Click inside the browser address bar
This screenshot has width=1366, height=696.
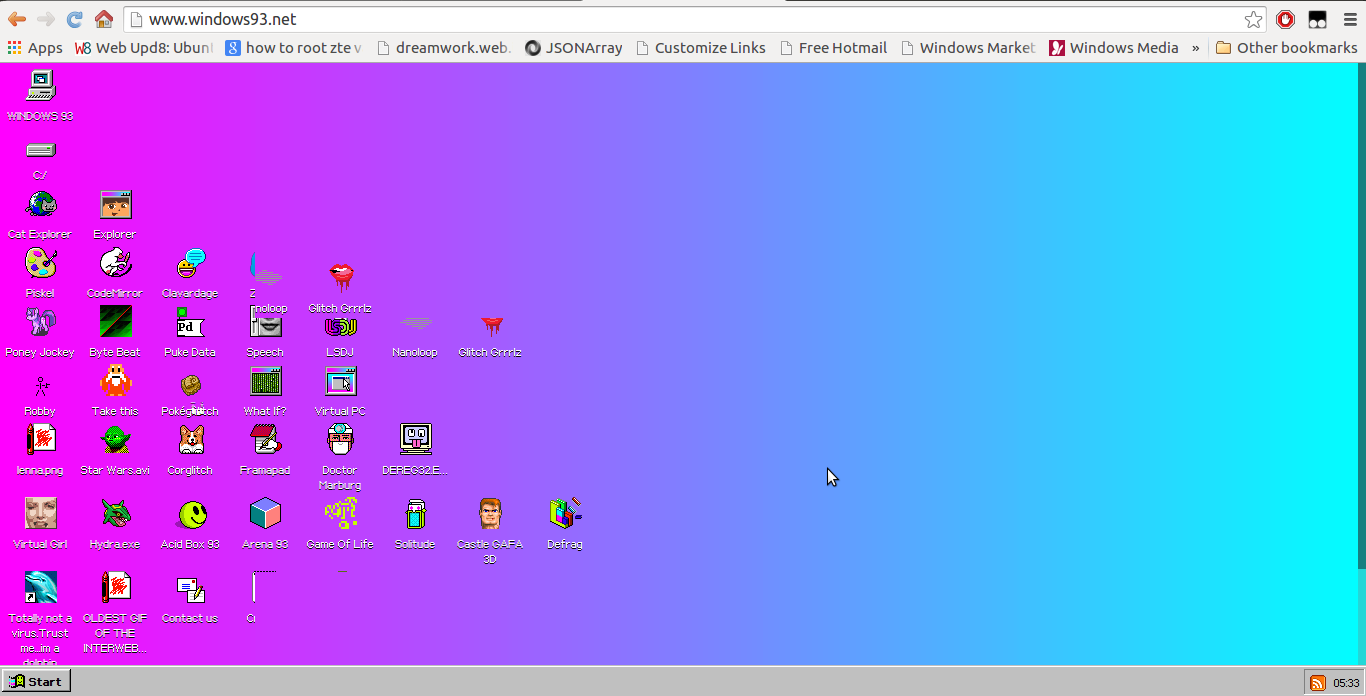[x=600, y=18]
